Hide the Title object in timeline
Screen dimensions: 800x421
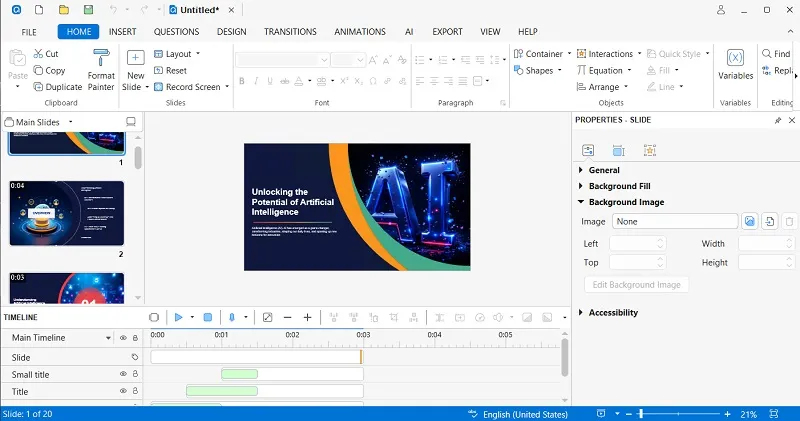(123, 391)
